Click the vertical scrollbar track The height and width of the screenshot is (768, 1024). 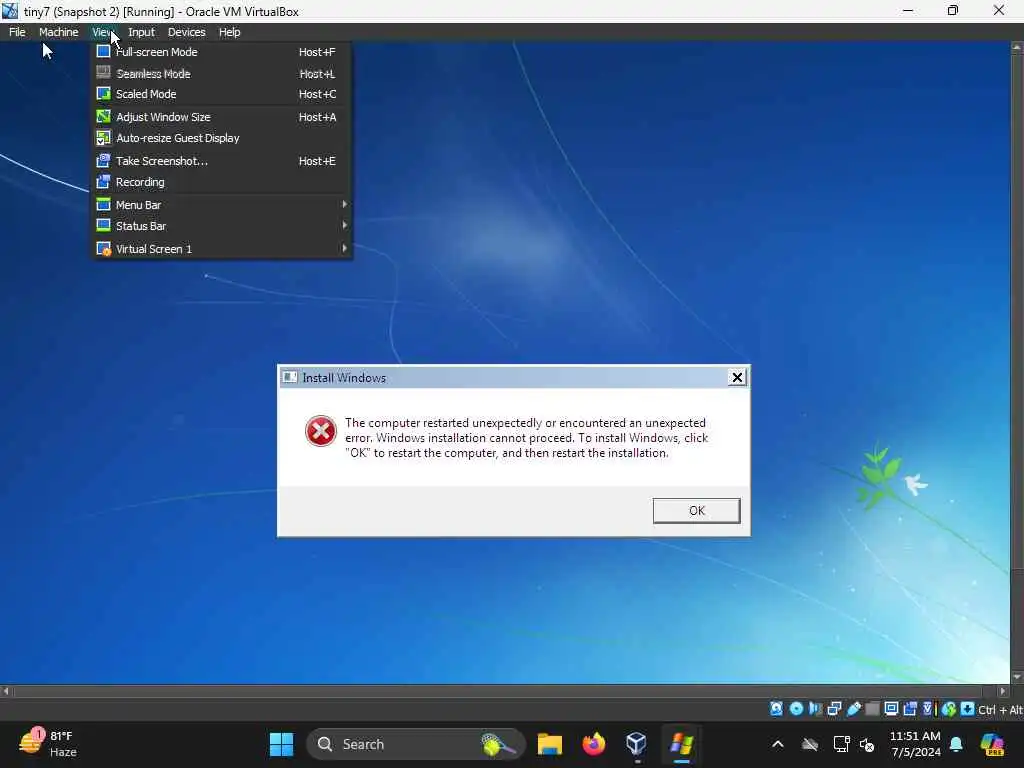tap(1017, 362)
